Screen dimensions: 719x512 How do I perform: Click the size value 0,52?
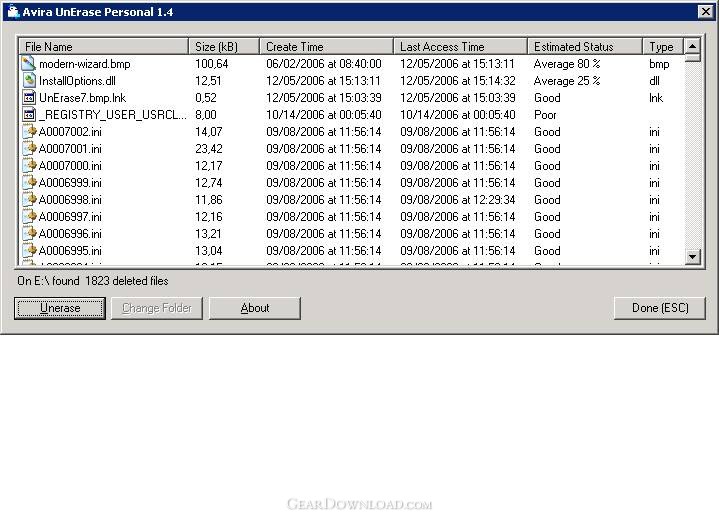coord(206,98)
